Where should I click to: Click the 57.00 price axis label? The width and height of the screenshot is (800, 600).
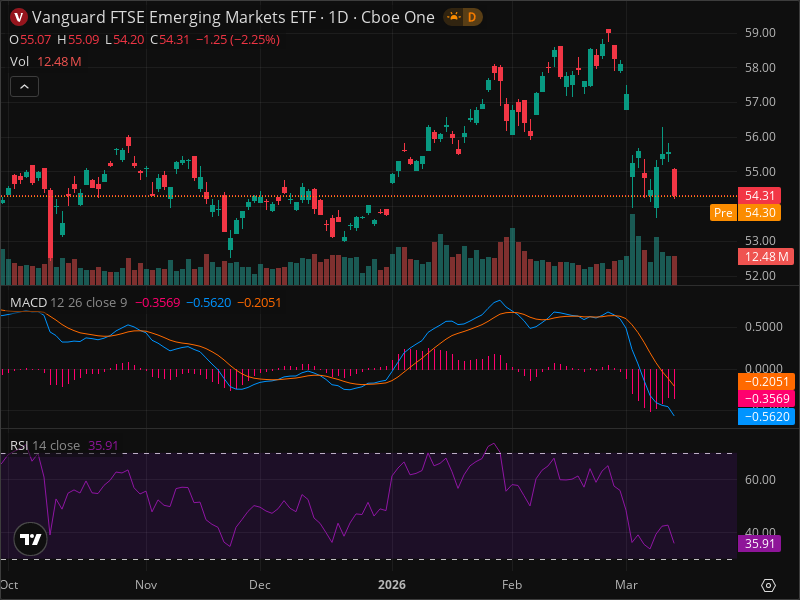click(760, 102)
